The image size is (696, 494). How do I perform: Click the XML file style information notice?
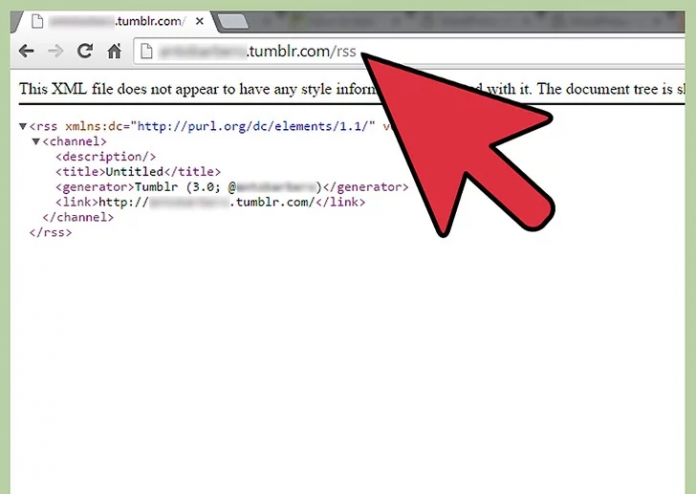(x=200, y=88)
